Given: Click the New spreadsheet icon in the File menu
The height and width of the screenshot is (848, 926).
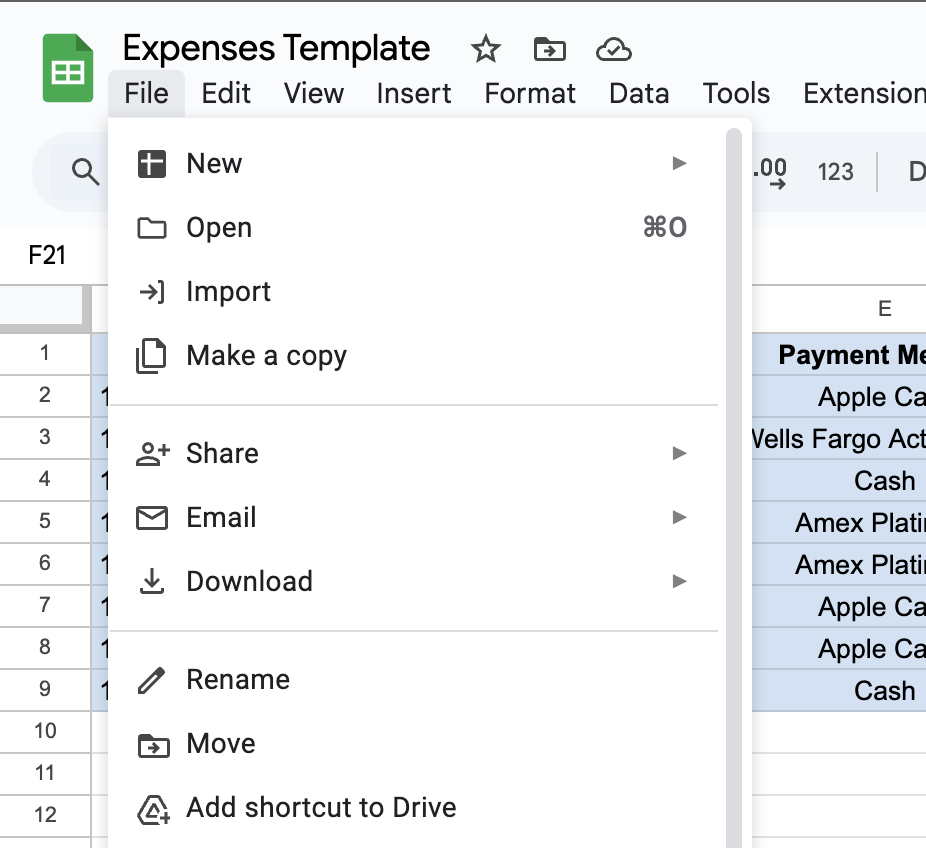Looking at the screenshot, I should (x=152, y=164).
